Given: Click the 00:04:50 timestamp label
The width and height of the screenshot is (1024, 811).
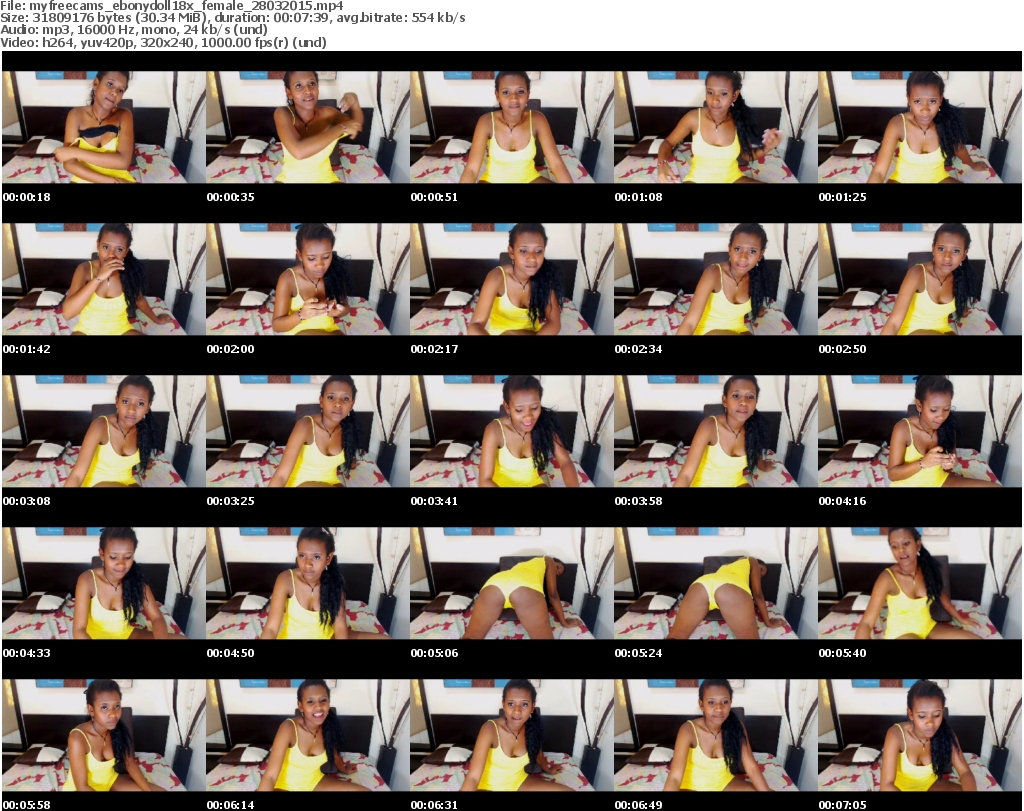Looking at the screenshot, I should 231,653.
